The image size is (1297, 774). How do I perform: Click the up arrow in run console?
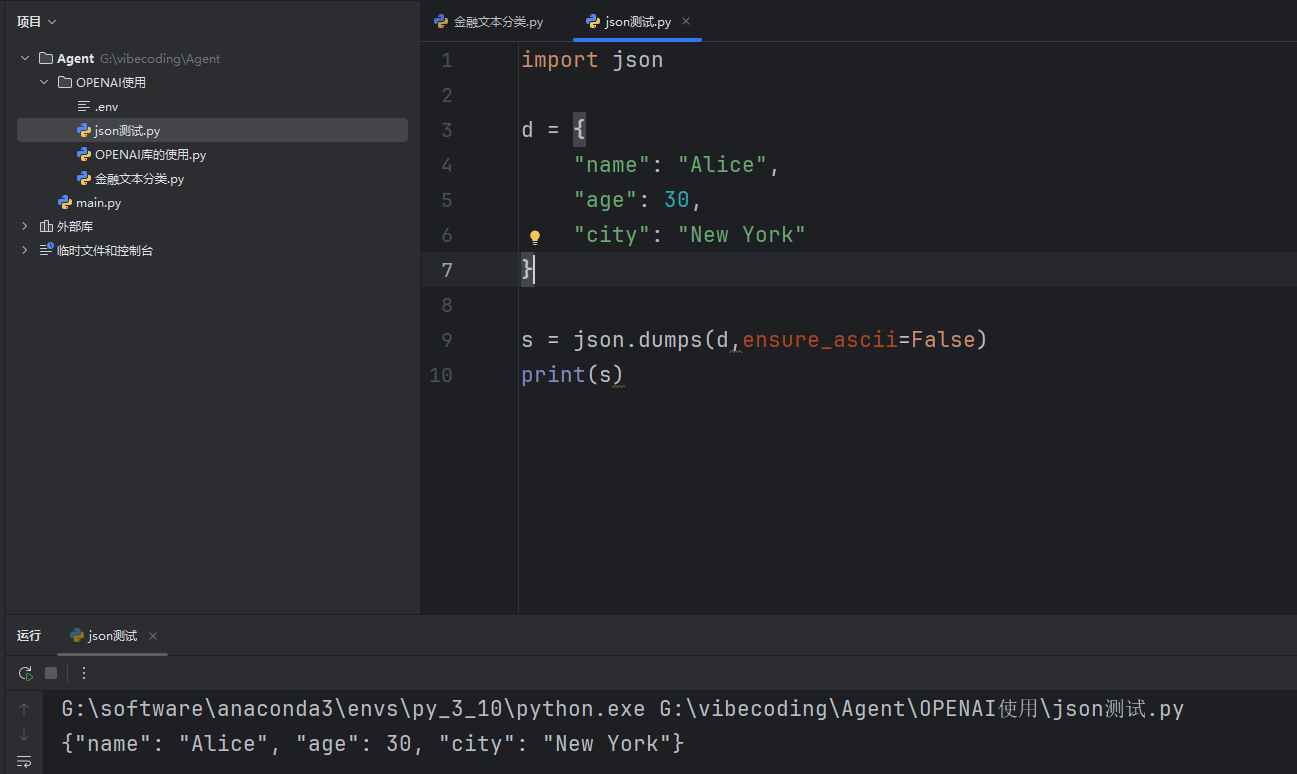pyautogui.click(x=24, y=709)
